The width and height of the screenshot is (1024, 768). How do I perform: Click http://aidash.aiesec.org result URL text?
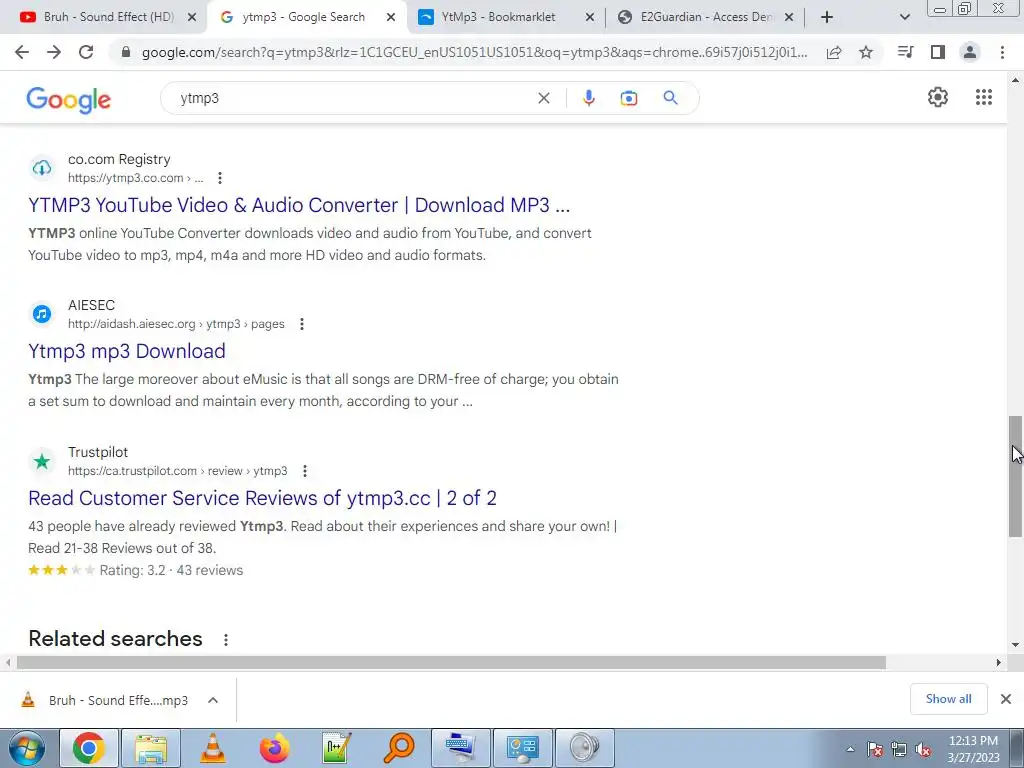point(176,324)
